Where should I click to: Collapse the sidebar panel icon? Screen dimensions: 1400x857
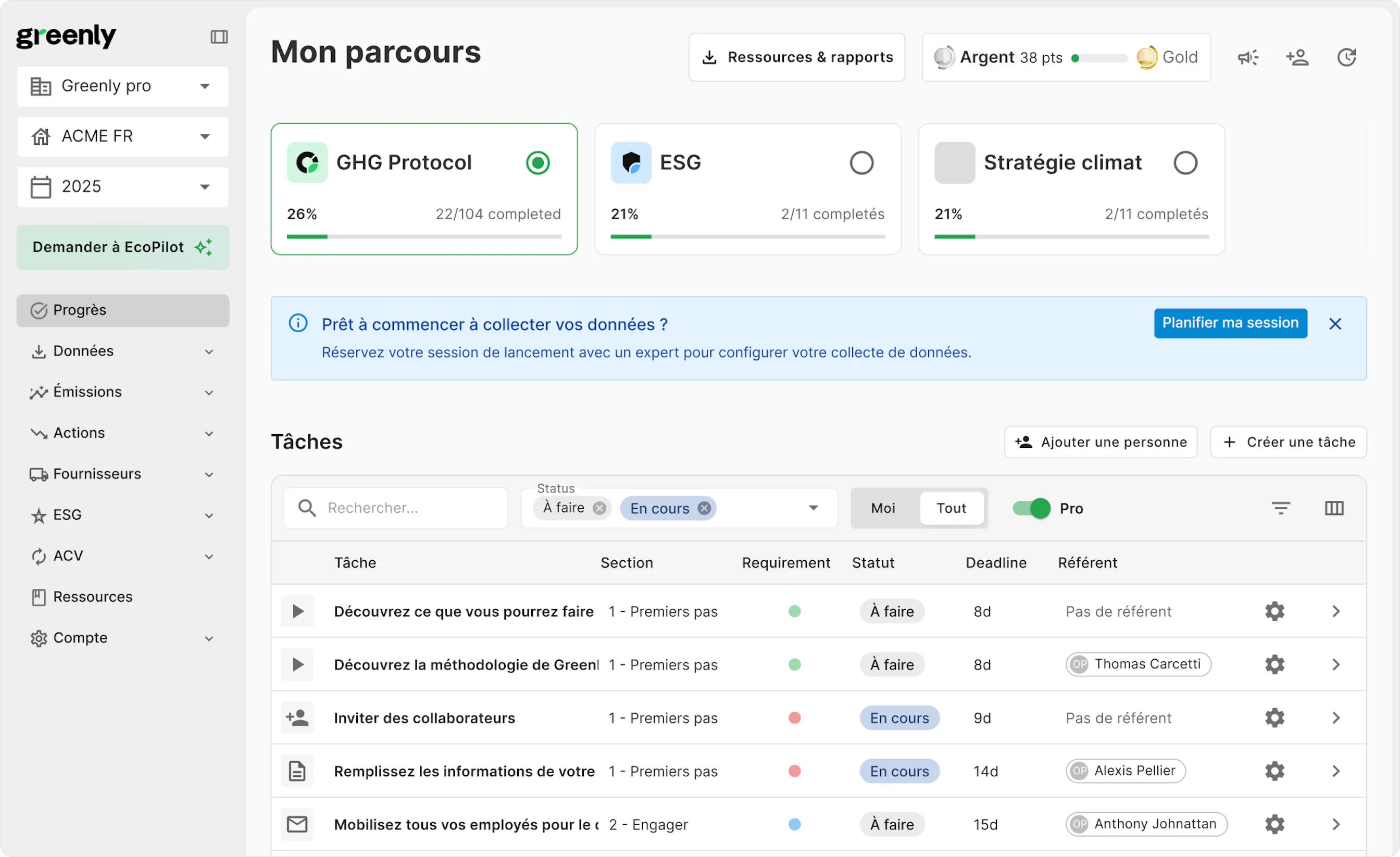pos(219,37)
